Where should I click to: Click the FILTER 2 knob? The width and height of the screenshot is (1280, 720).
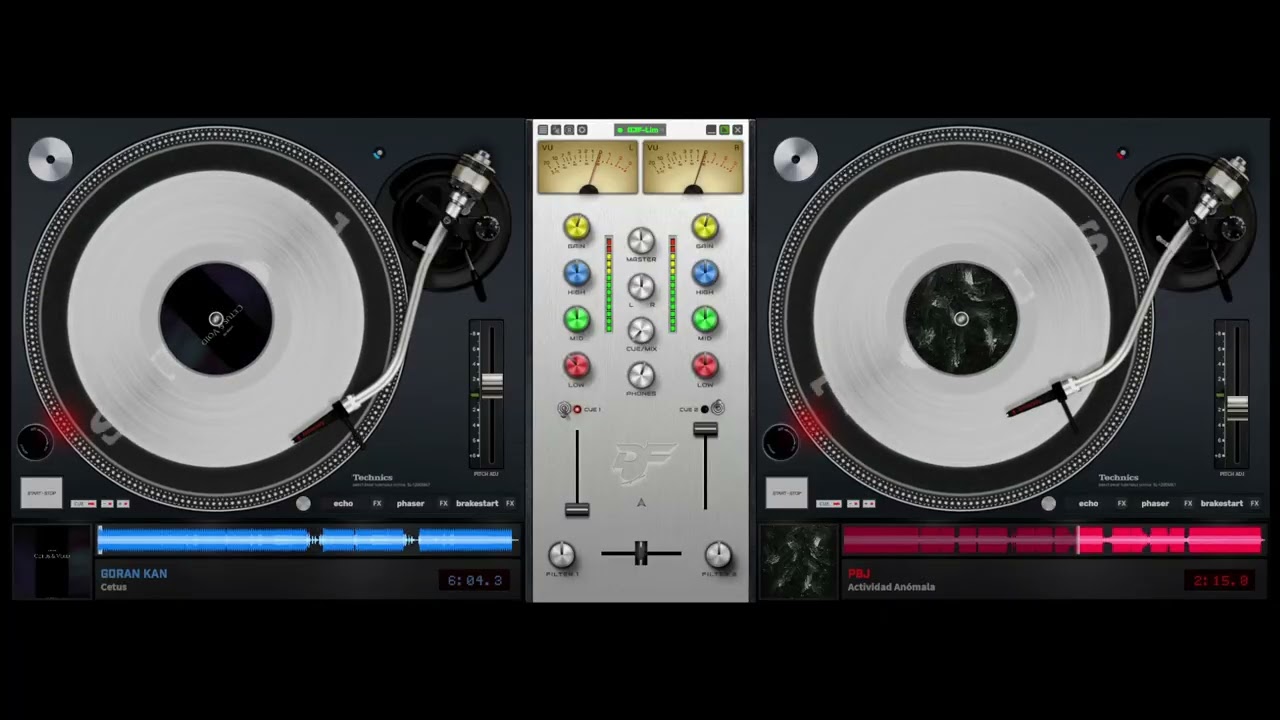718,555
